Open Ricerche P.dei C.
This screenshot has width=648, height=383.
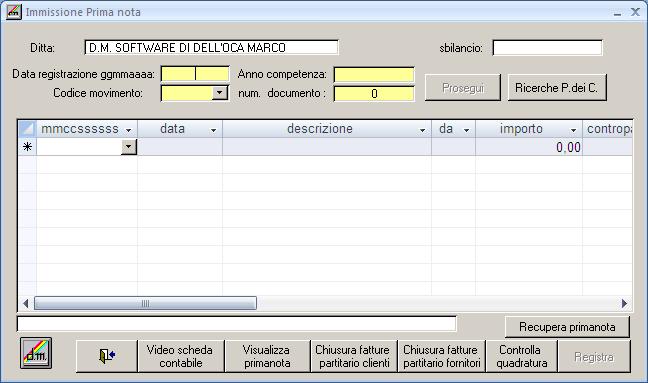[x=557, y=88]
